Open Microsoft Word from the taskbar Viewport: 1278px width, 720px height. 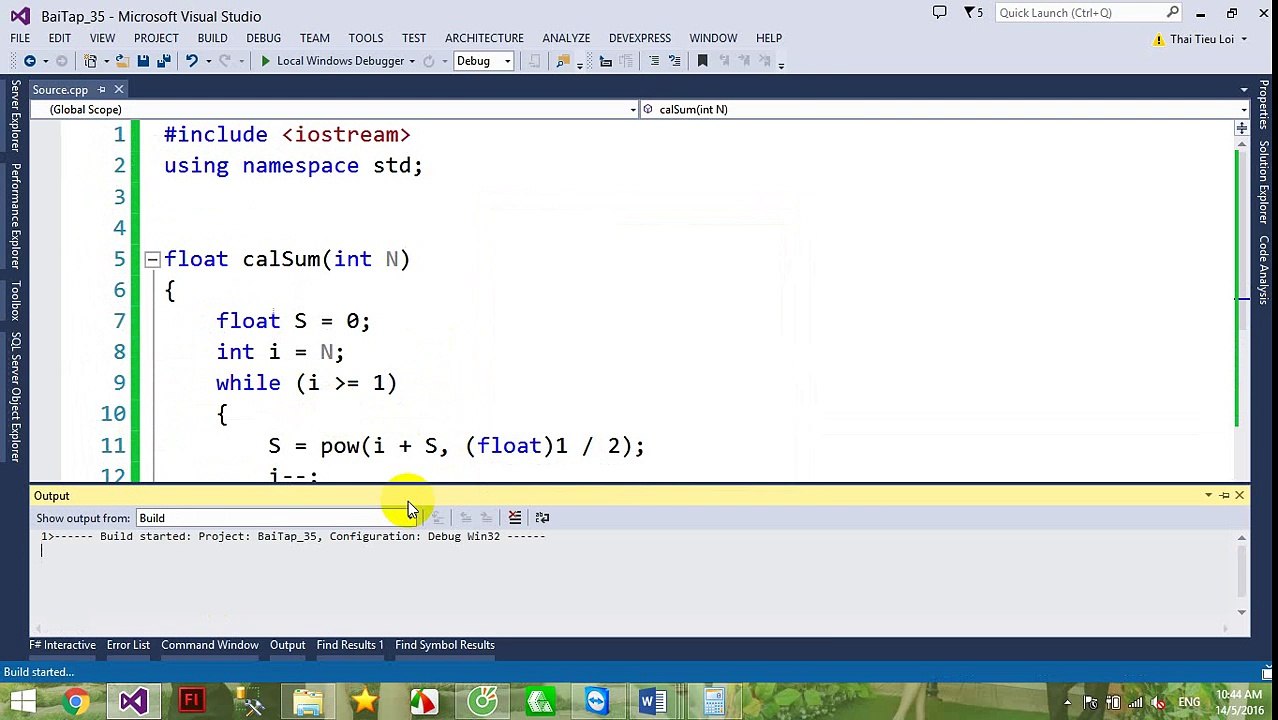coord(654,702)
